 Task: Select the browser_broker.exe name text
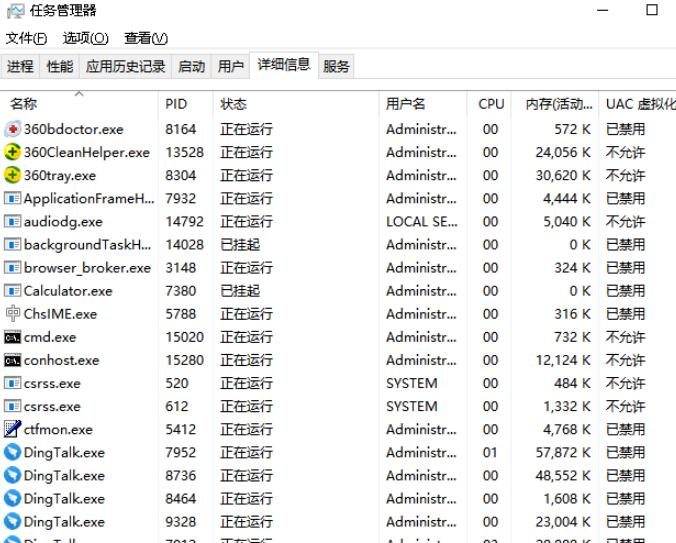pos(88,268)
